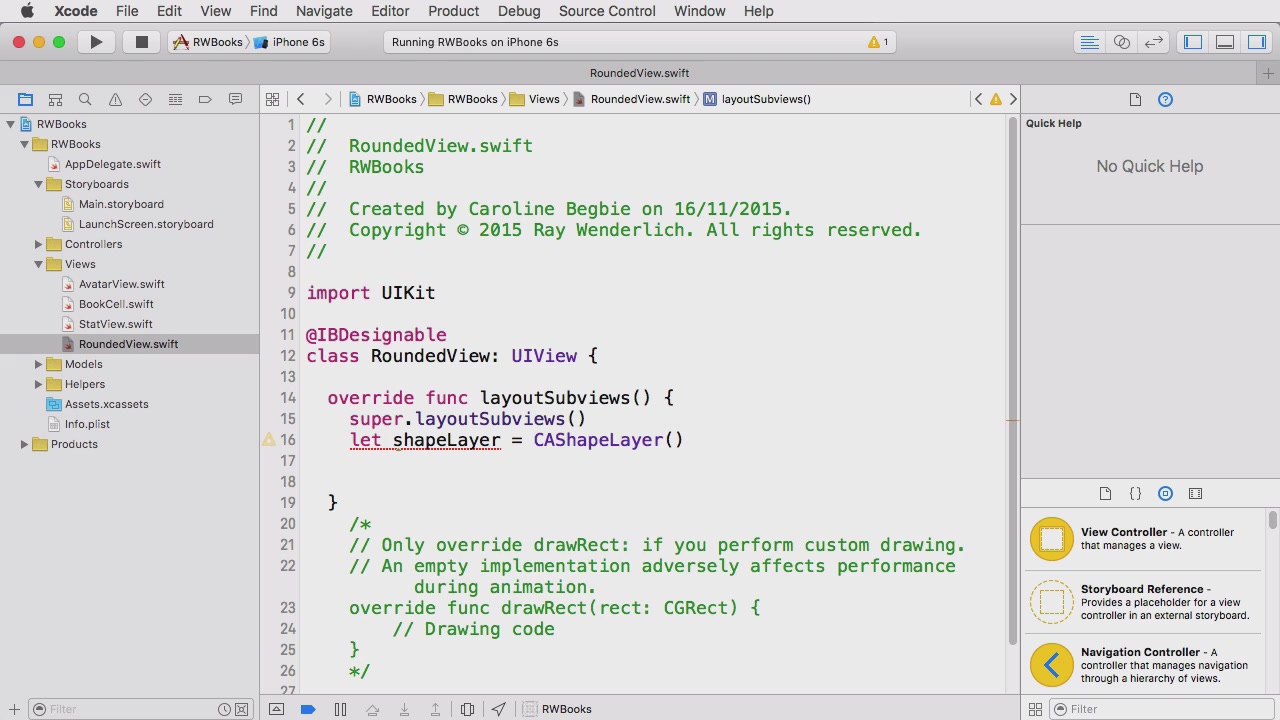The height and width of the screenshot is (720, 1280).
Task: Open the Symbol navigator
Action: 55,99
